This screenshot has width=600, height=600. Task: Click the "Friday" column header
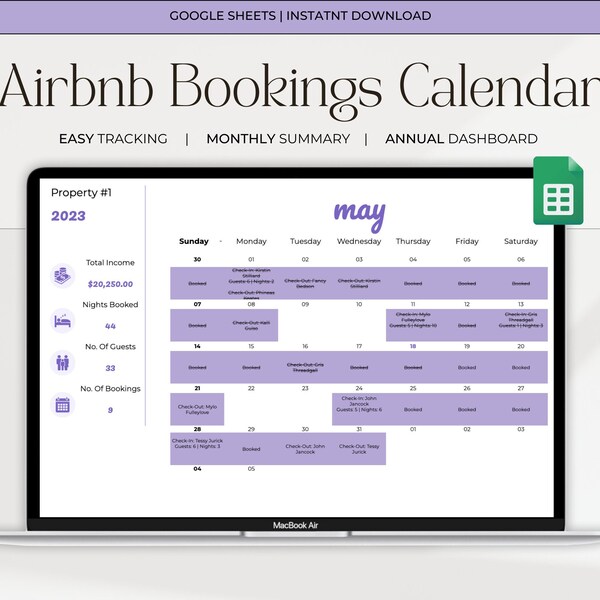[467, 241]
